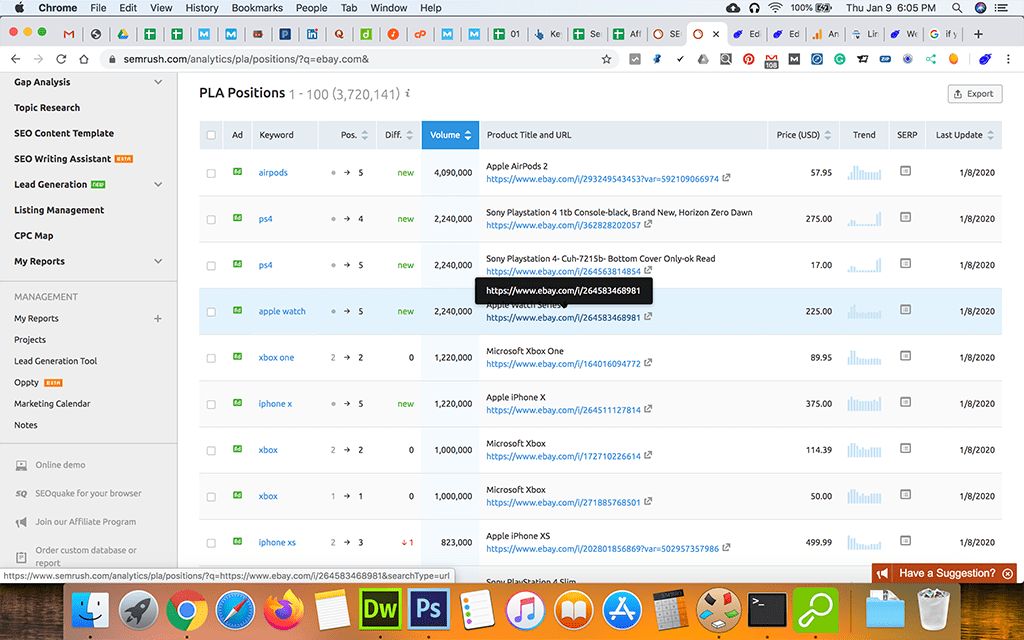View trend chart for airpods row
1024x640 pixels.
(x=864, y=172)
